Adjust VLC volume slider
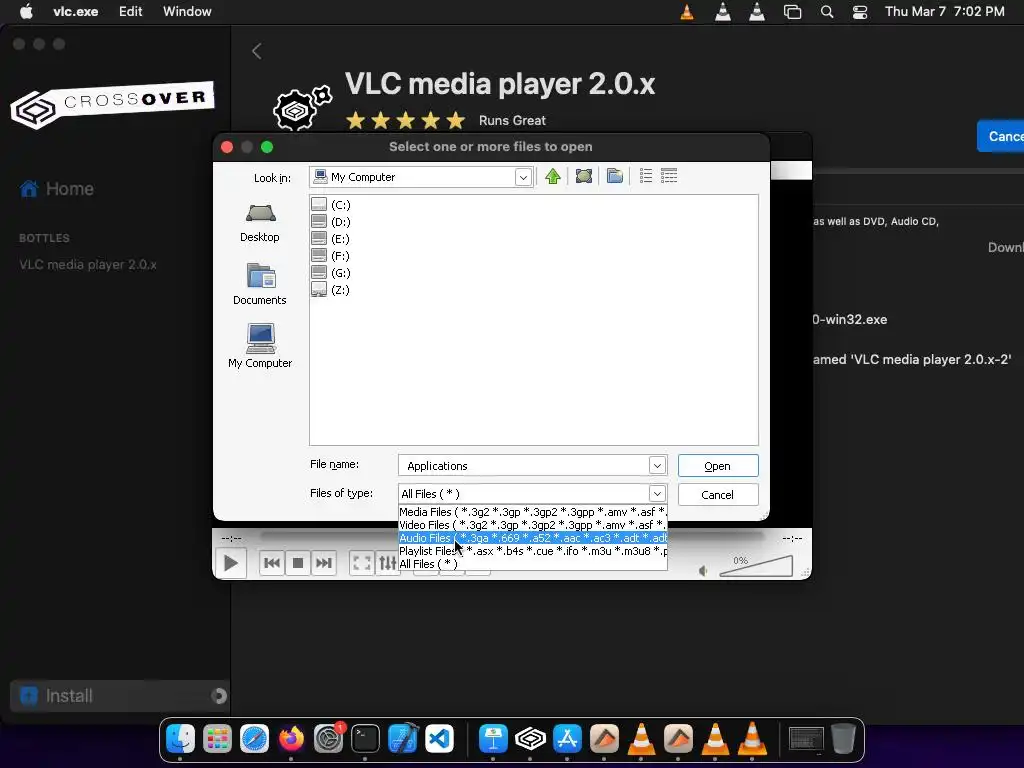 pos(756,566)
